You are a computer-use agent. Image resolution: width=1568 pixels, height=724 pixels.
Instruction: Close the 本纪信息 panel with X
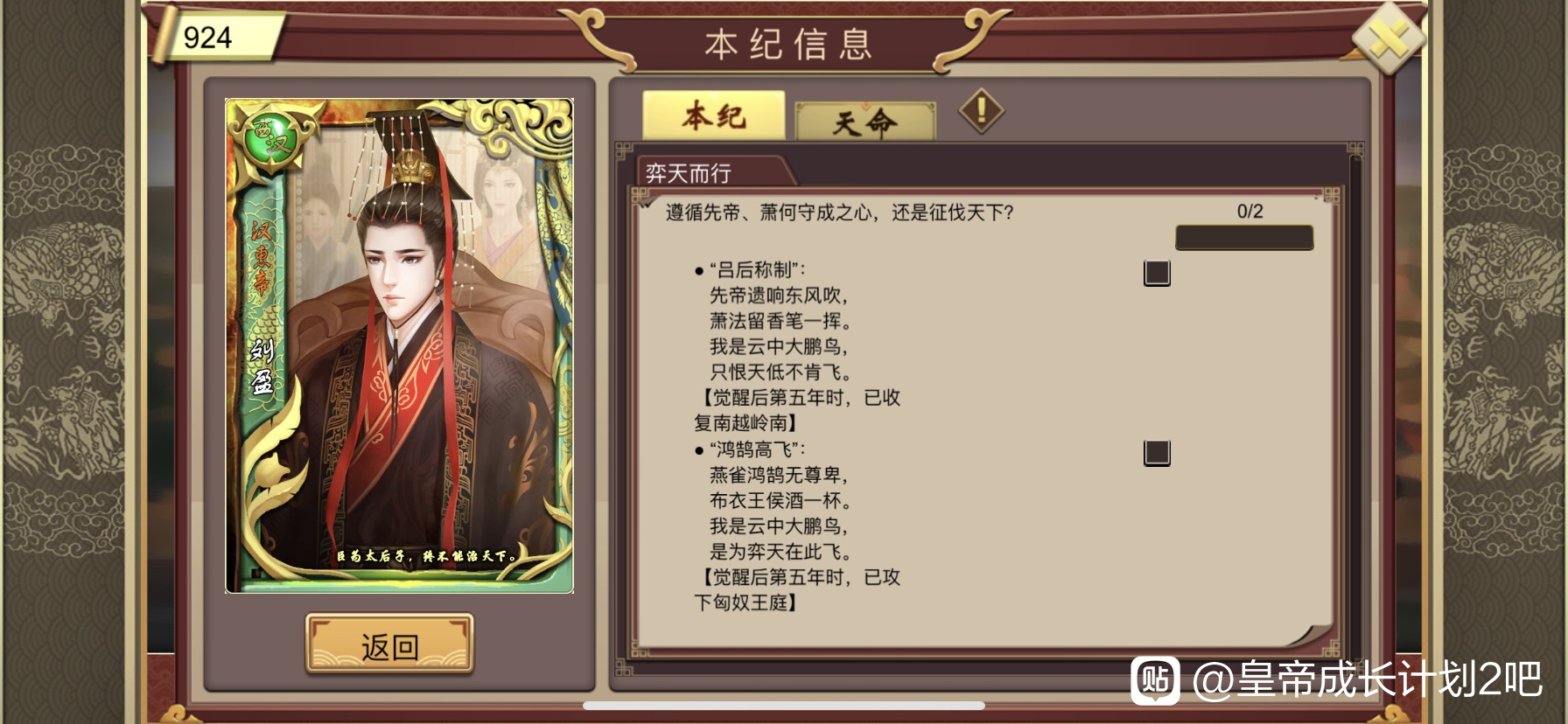[1388, 38]
